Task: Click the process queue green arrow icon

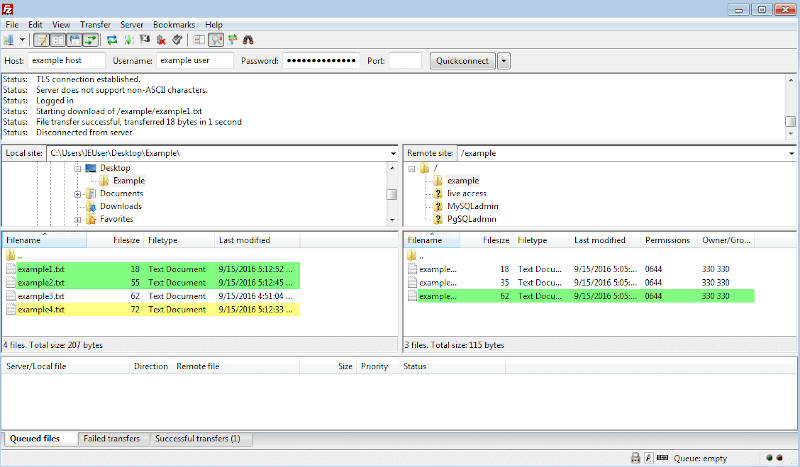Action: (129, 40)
